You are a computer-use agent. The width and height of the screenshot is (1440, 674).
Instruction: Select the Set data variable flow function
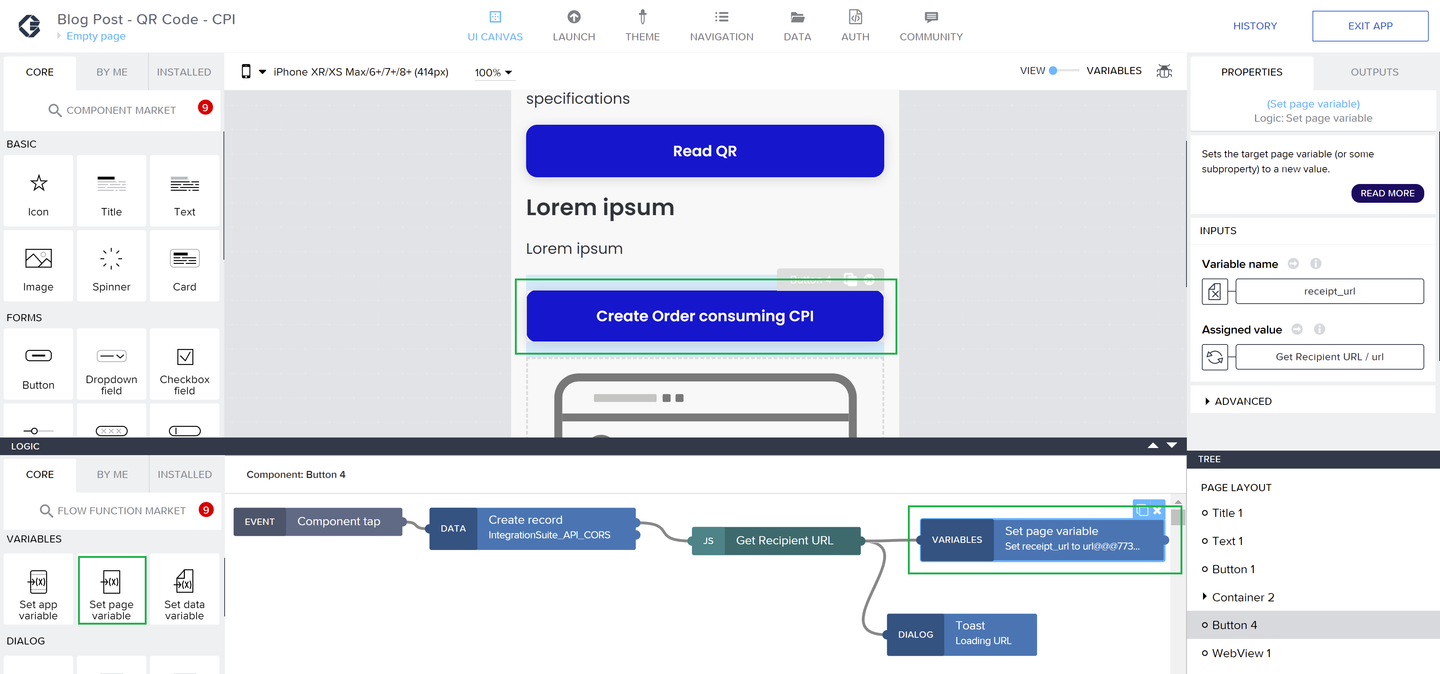click(185, 590)
